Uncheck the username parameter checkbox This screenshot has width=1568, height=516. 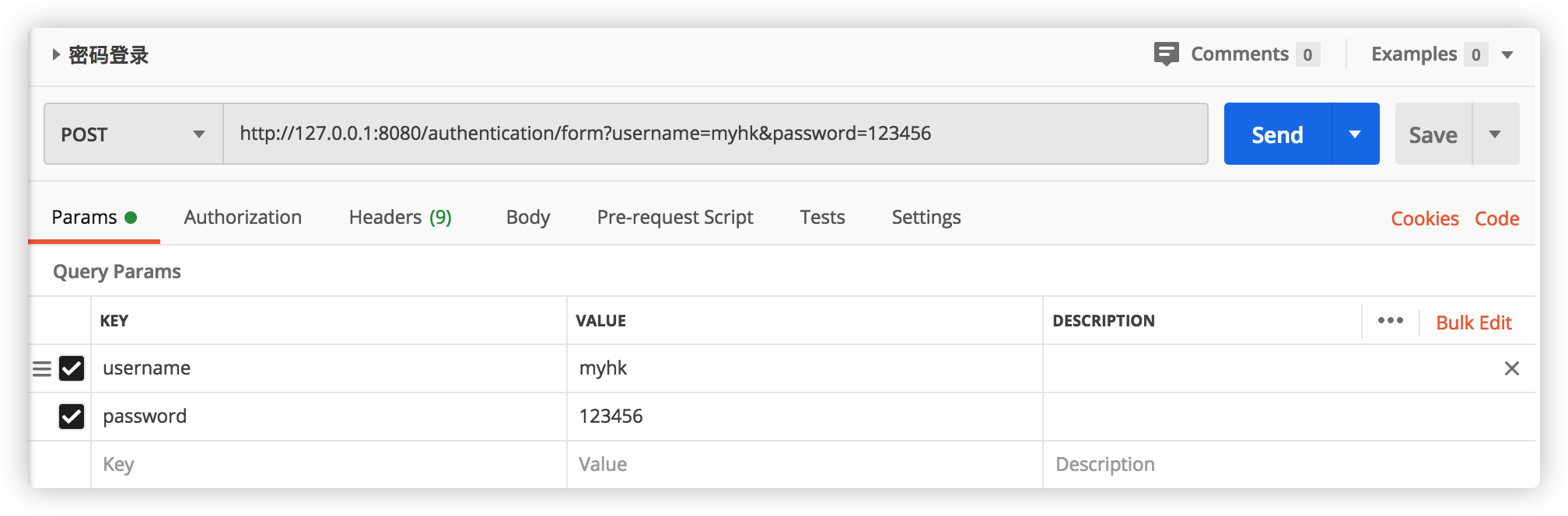72,368
